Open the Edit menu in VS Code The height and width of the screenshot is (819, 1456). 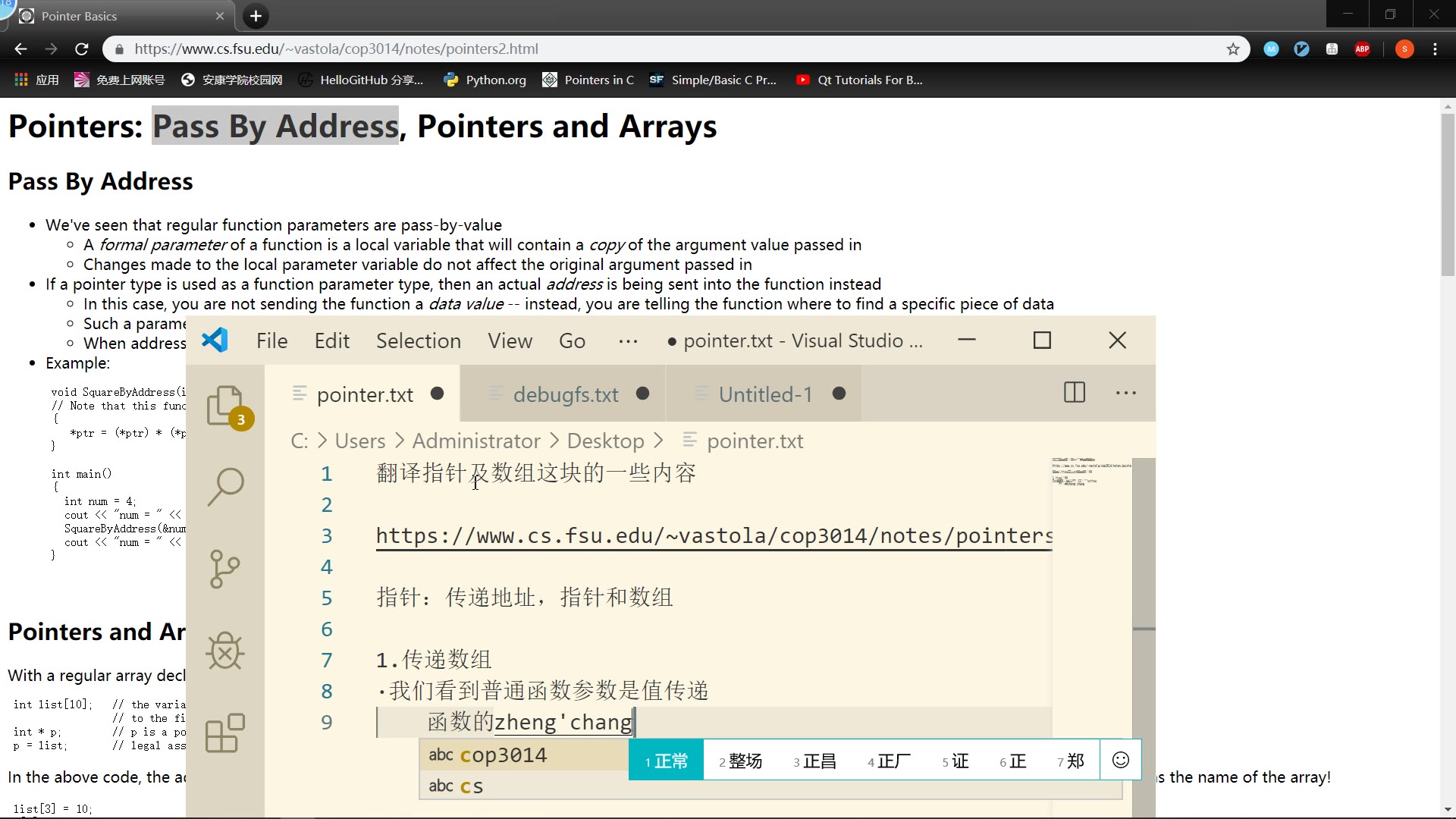coord(332,341)
